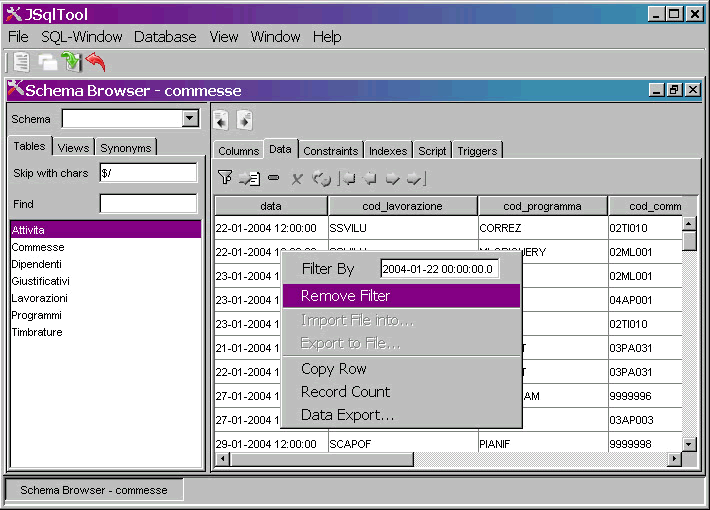The image size is (710, 510).
Task: Click the next table page-arrow icon
Action: click(x=245, y=120)
